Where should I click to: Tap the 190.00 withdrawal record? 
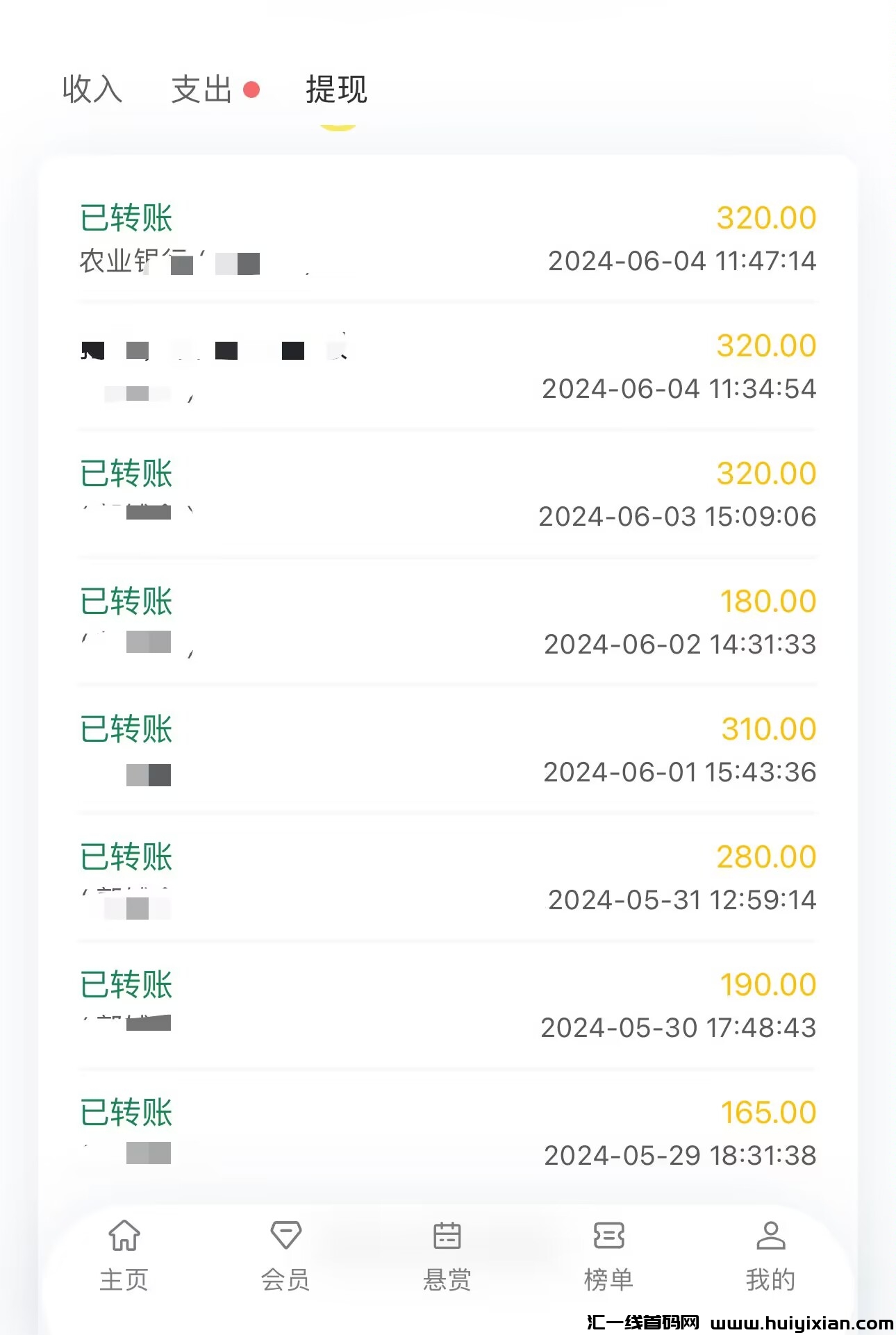[x=447, y=1005]
